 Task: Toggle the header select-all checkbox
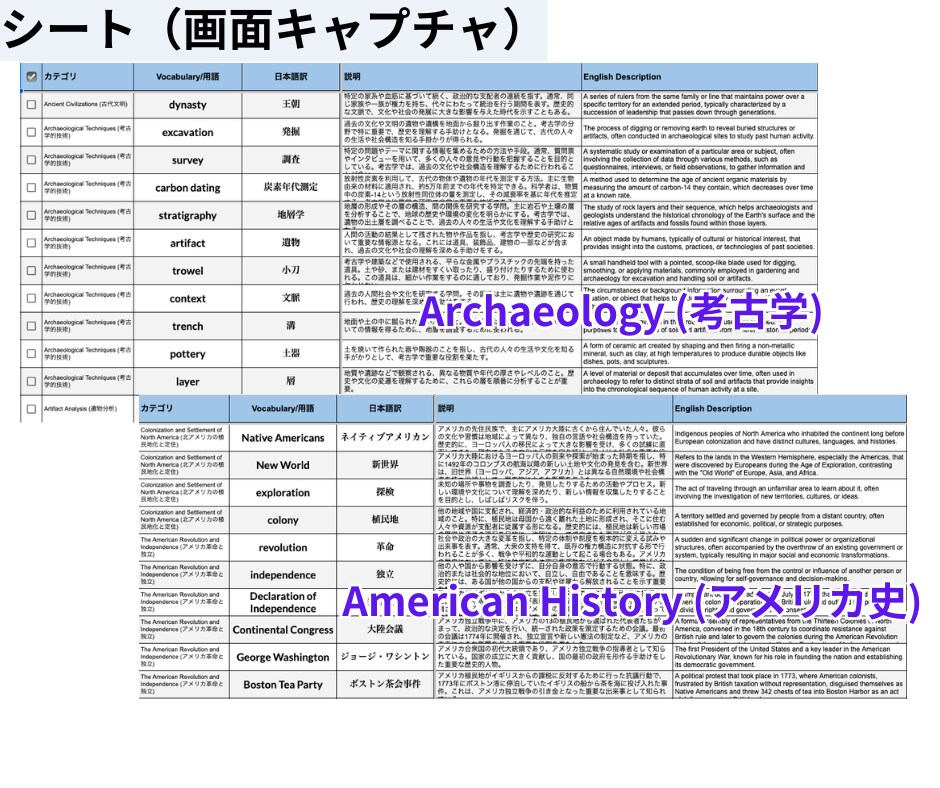(x=32, y=77)
